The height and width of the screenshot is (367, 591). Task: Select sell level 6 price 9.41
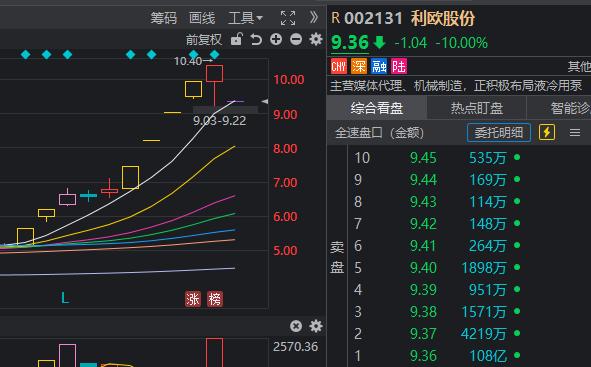pyautogui.click(x=423, y=246)
